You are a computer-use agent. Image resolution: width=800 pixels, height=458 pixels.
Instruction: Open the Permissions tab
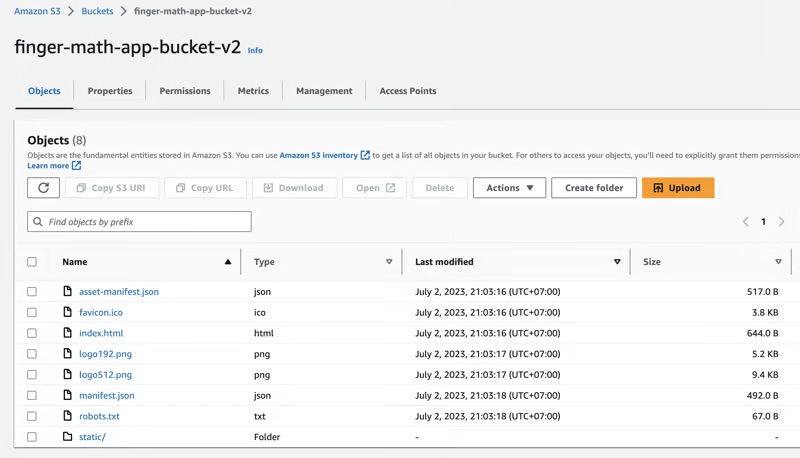tap(185, 91)
